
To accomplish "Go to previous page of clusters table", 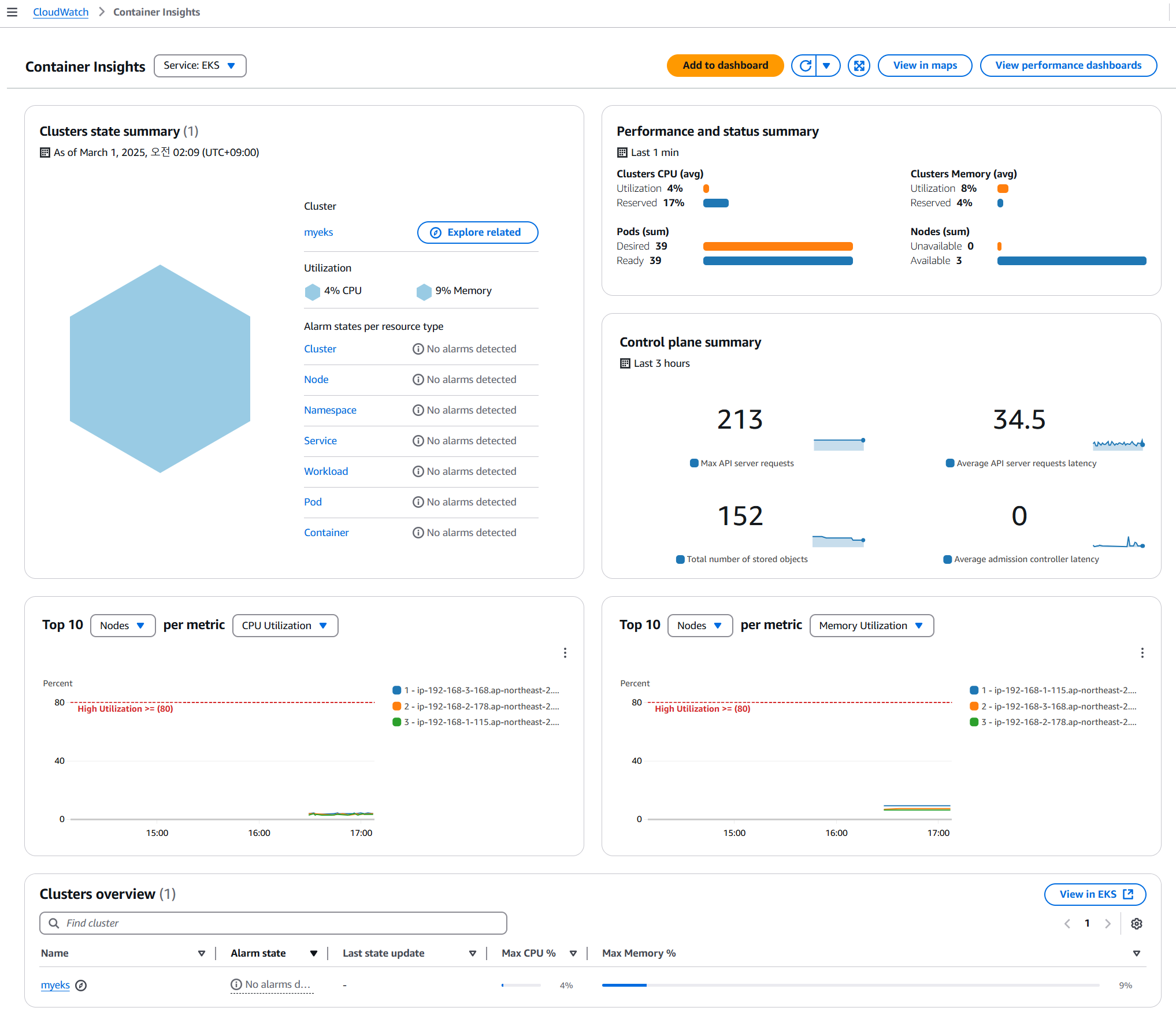I will tap(1067, 924).
